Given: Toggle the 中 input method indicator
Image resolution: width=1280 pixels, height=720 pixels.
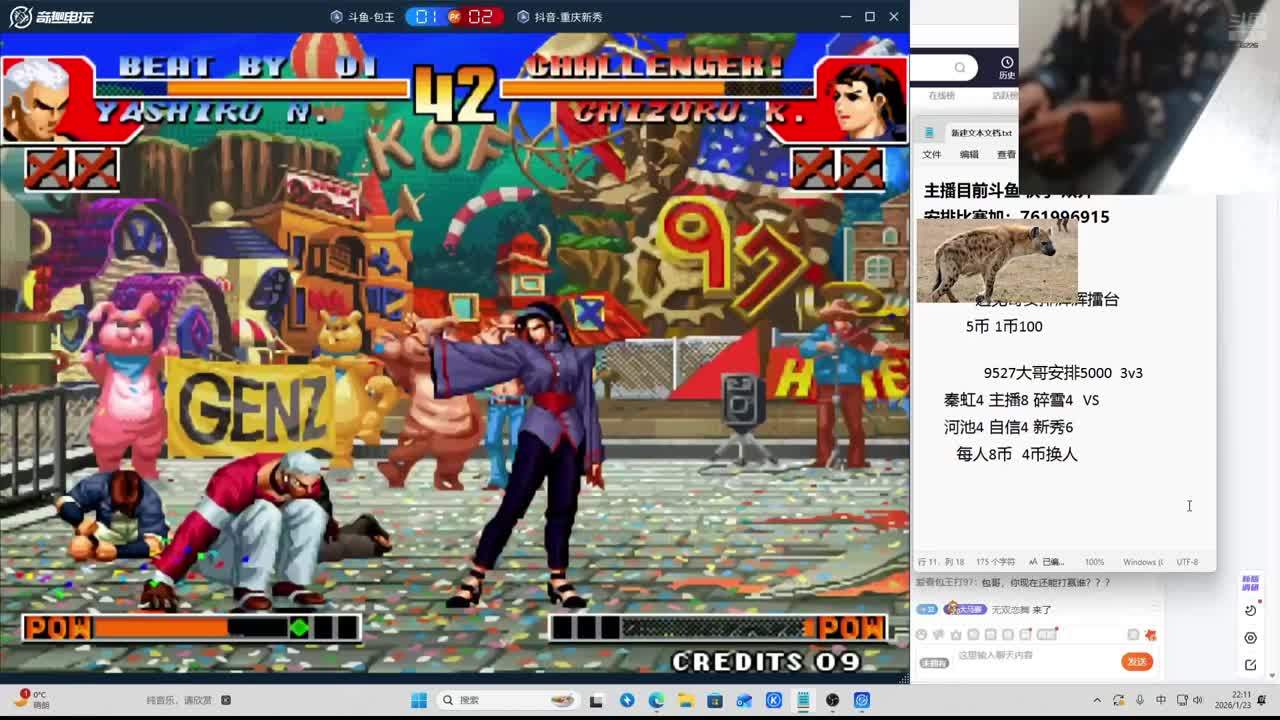Looking at the screenshot, I should (x=1161, y=700).
